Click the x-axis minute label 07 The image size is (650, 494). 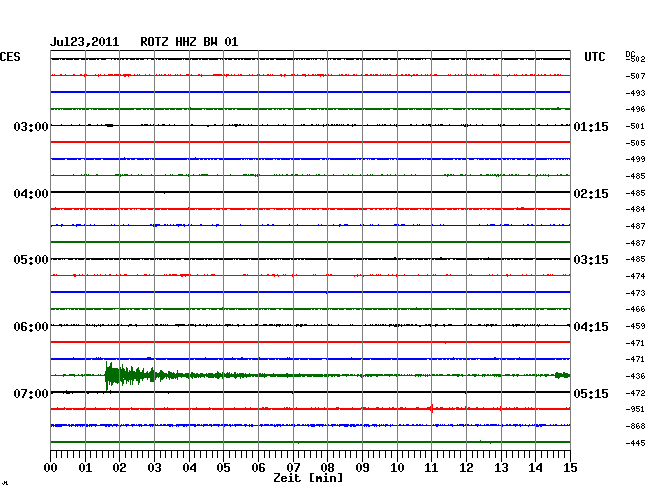(293, 468)
